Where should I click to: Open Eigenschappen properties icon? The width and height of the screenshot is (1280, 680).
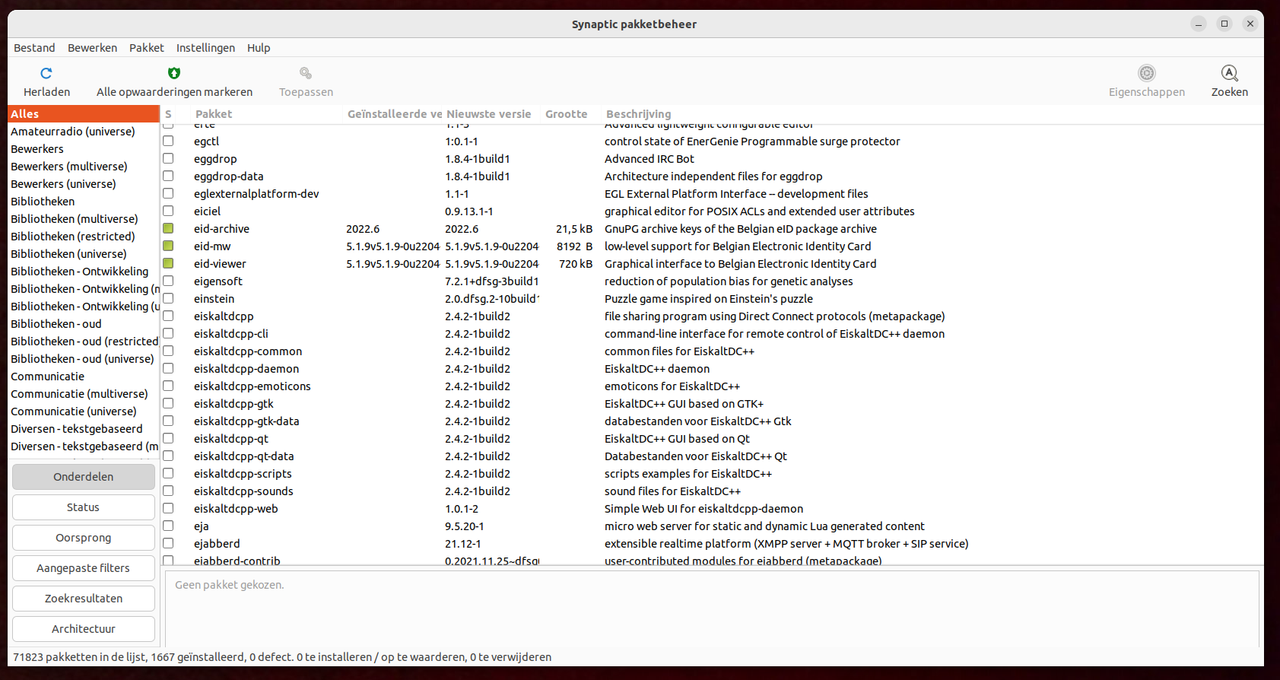1146,73
